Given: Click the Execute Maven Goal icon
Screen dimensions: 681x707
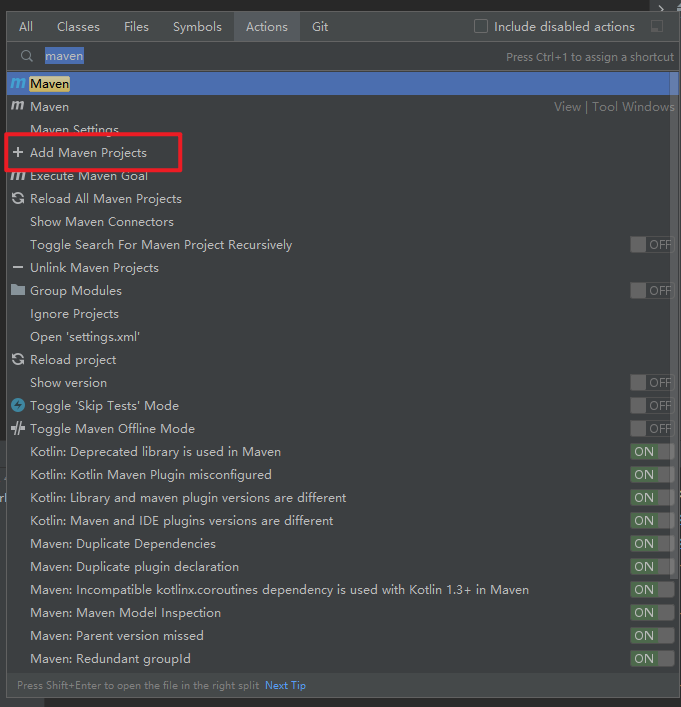Looking at the screenshot, I should pos(18,175).
